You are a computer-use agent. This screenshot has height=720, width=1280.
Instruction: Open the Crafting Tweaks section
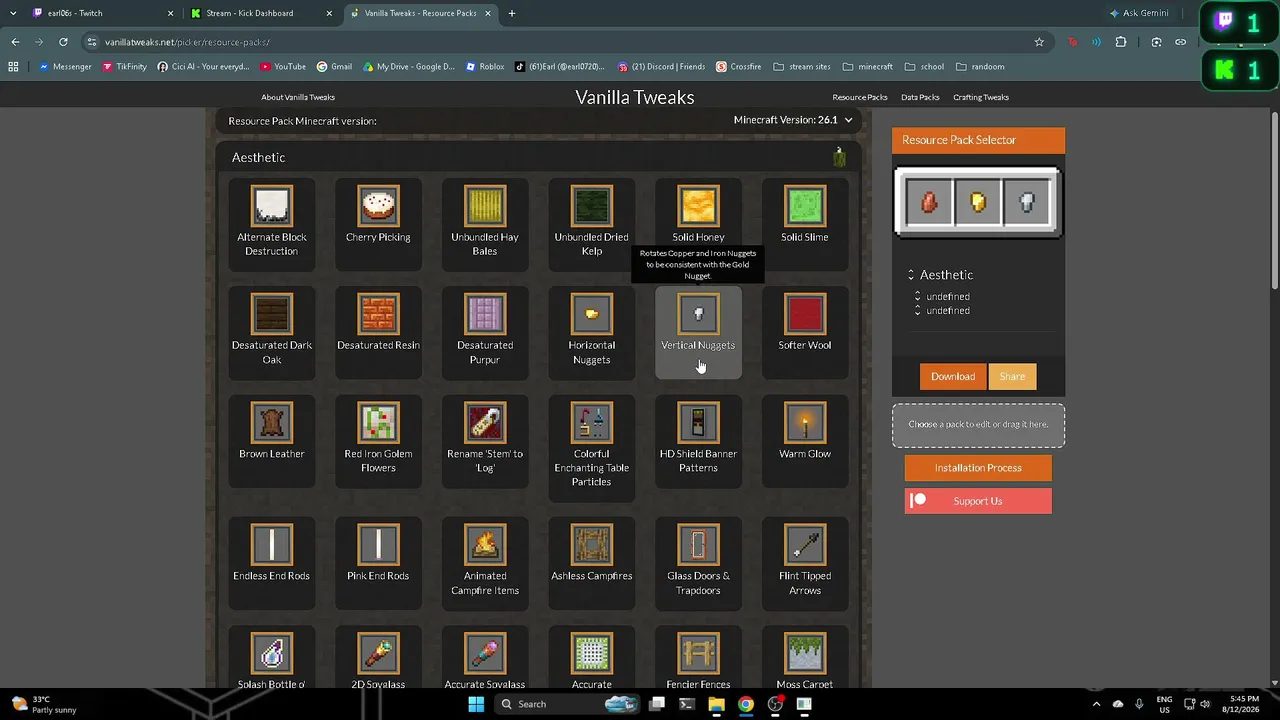981,97
